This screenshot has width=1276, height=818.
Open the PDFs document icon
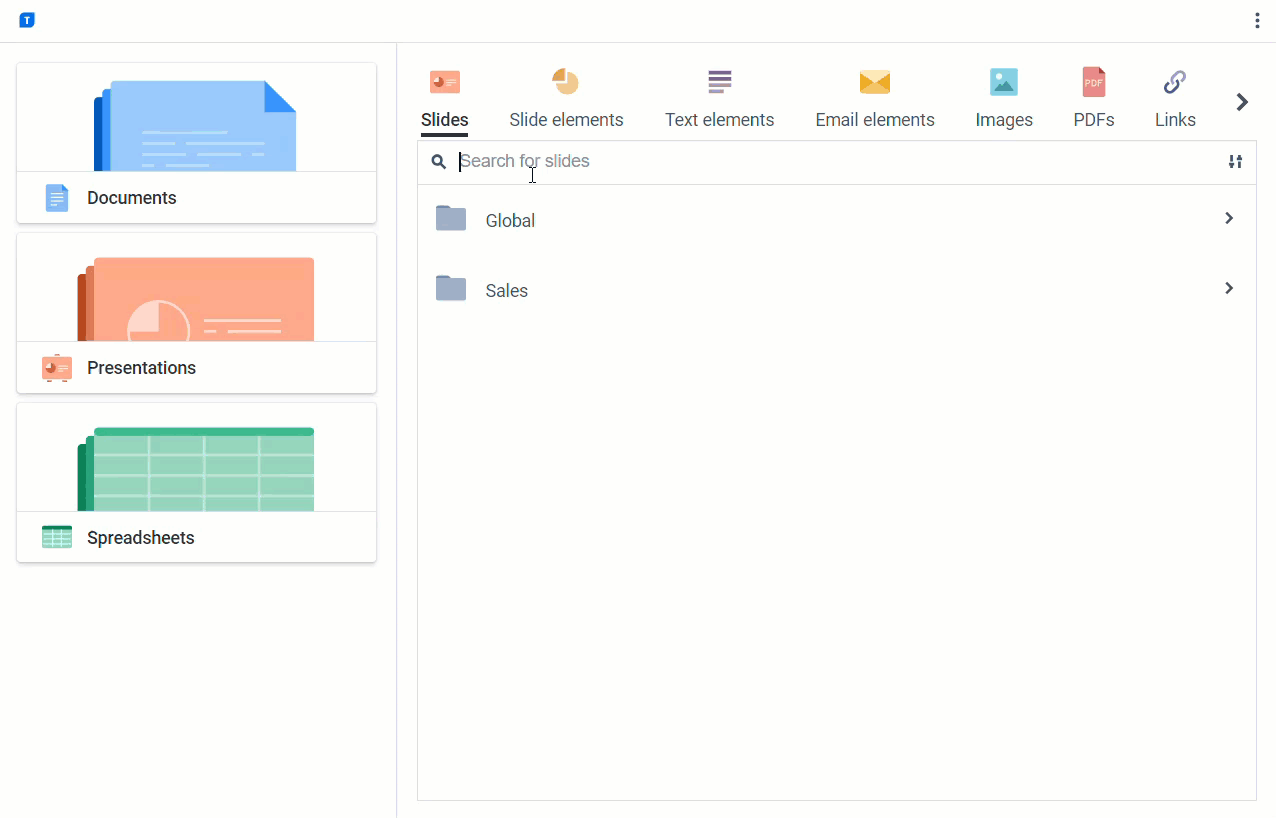coord(1093,82)
